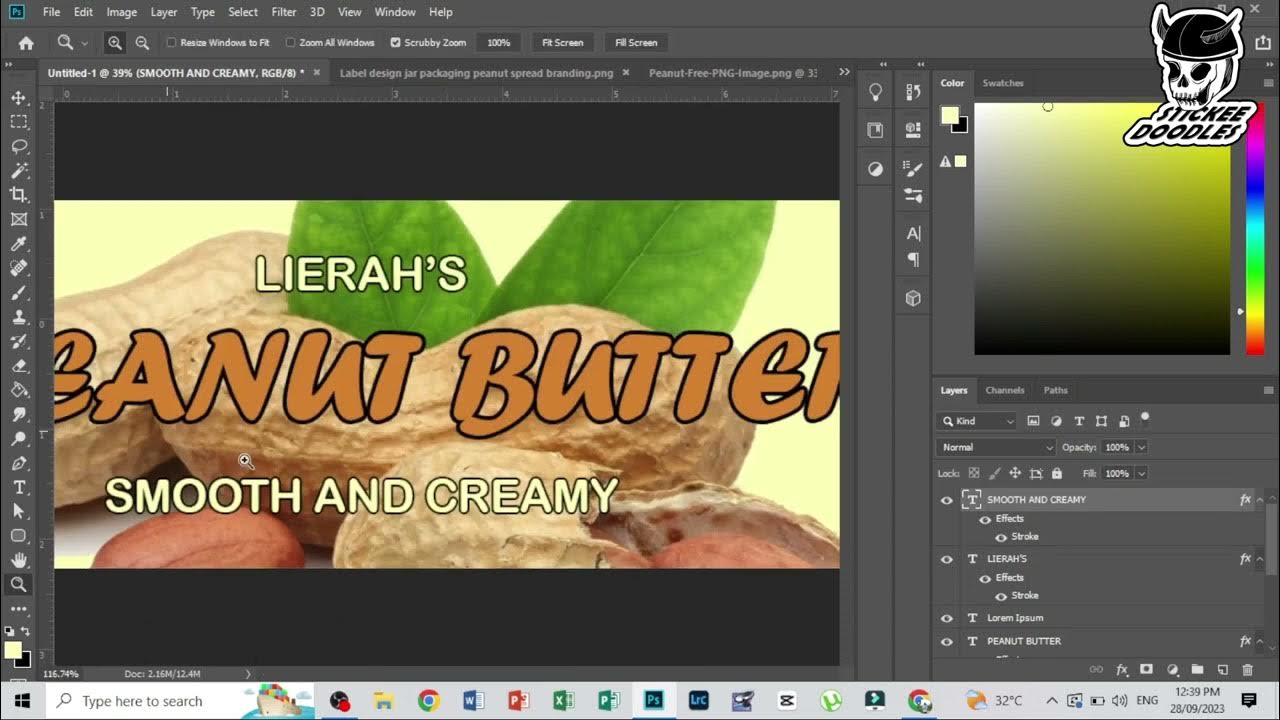Click the Zoom In magnifier option
This screenshot has height=720, width=1280.
pos(115,42)
